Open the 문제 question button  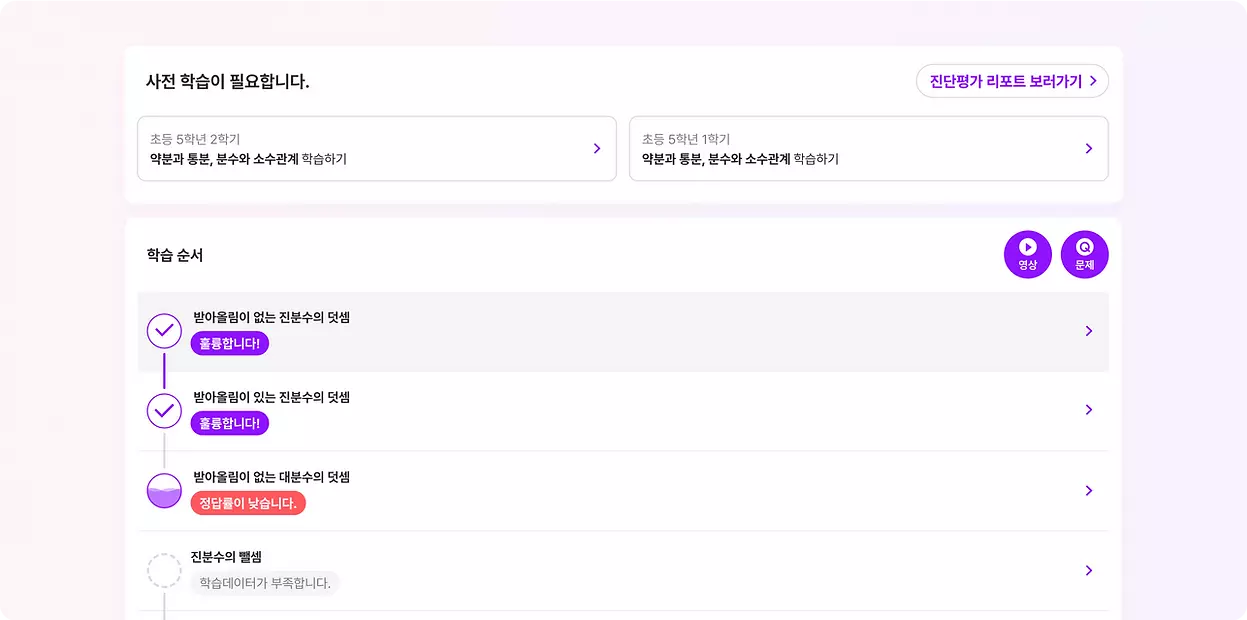tap(1085, 255)
